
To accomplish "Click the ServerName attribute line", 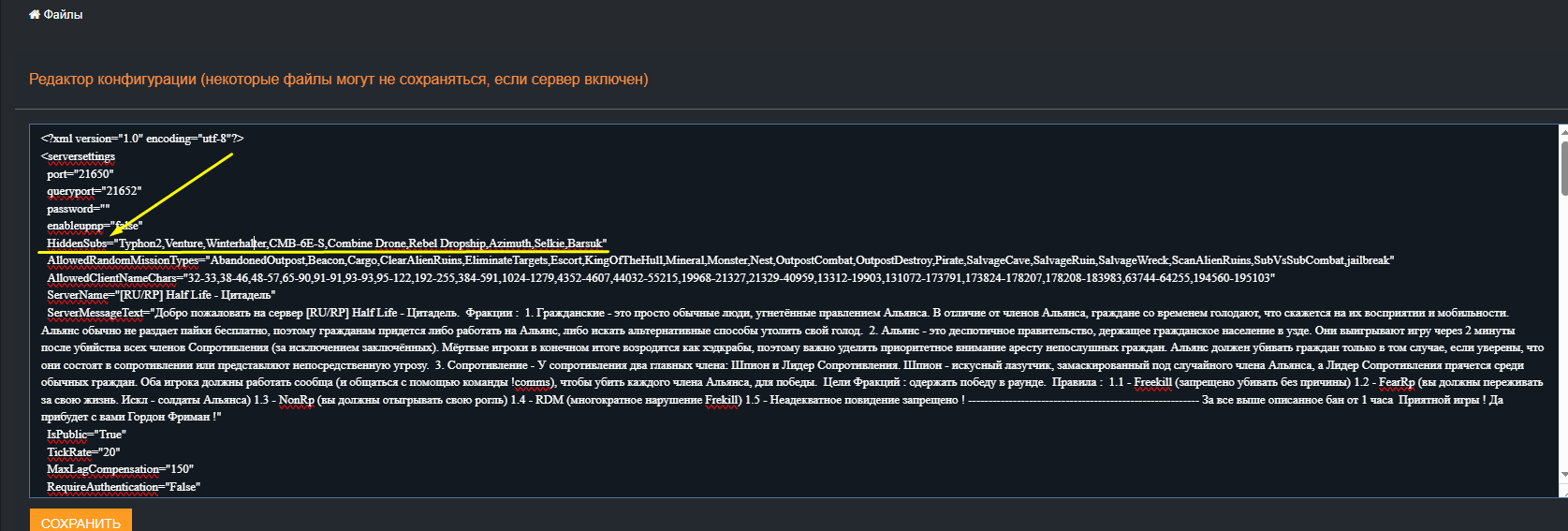I will [160, 295].
